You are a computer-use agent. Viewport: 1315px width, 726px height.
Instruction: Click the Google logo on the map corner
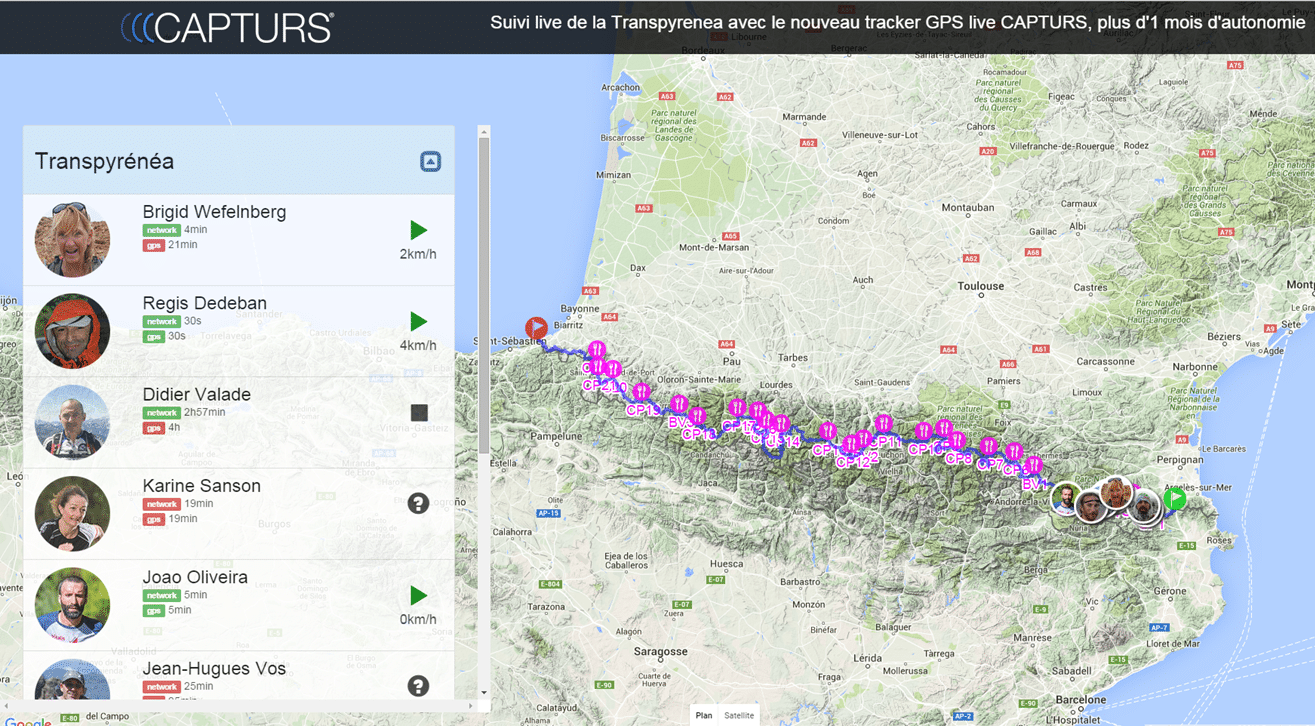click(x=28, y=721)
